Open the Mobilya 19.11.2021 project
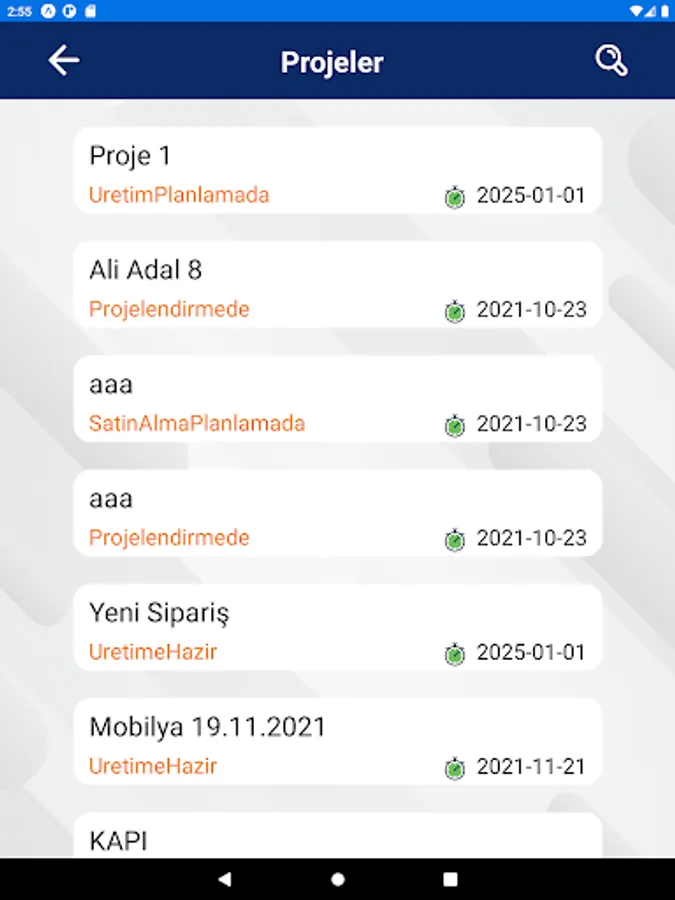This screenshot has height=900, width=675. pos(338,742)
